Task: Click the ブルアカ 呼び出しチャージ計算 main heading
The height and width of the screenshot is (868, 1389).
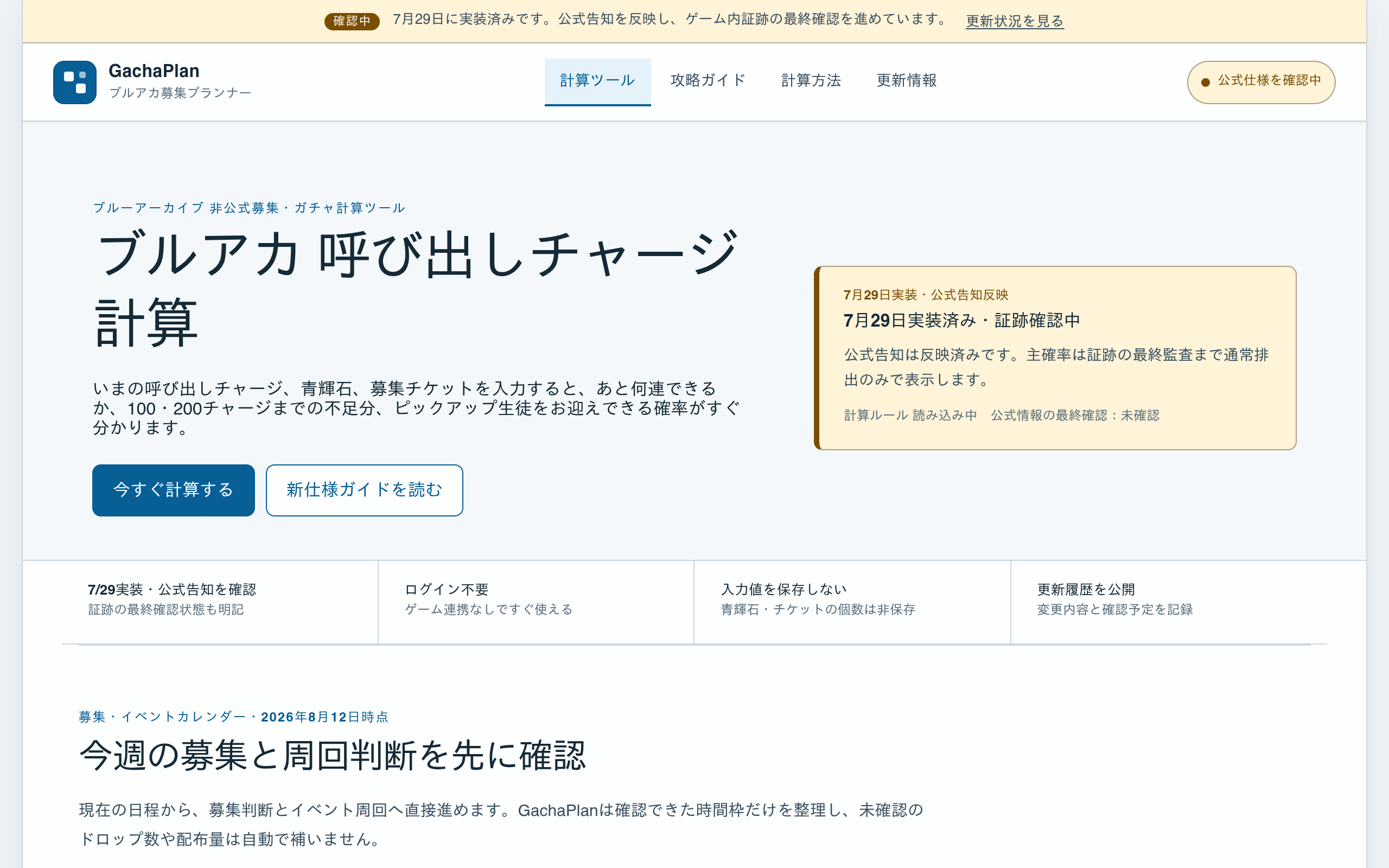Action: click(417, 288)
